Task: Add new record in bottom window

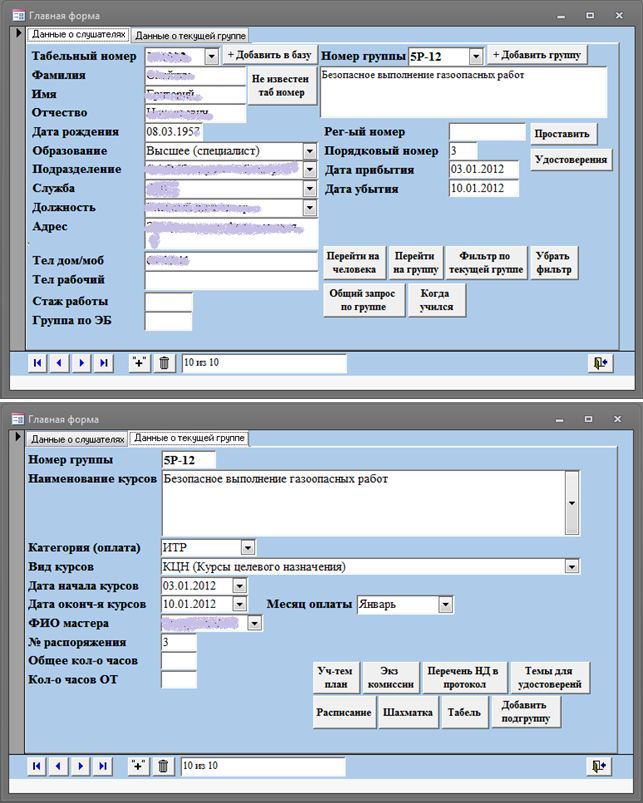Action: (x=138, y=766)
